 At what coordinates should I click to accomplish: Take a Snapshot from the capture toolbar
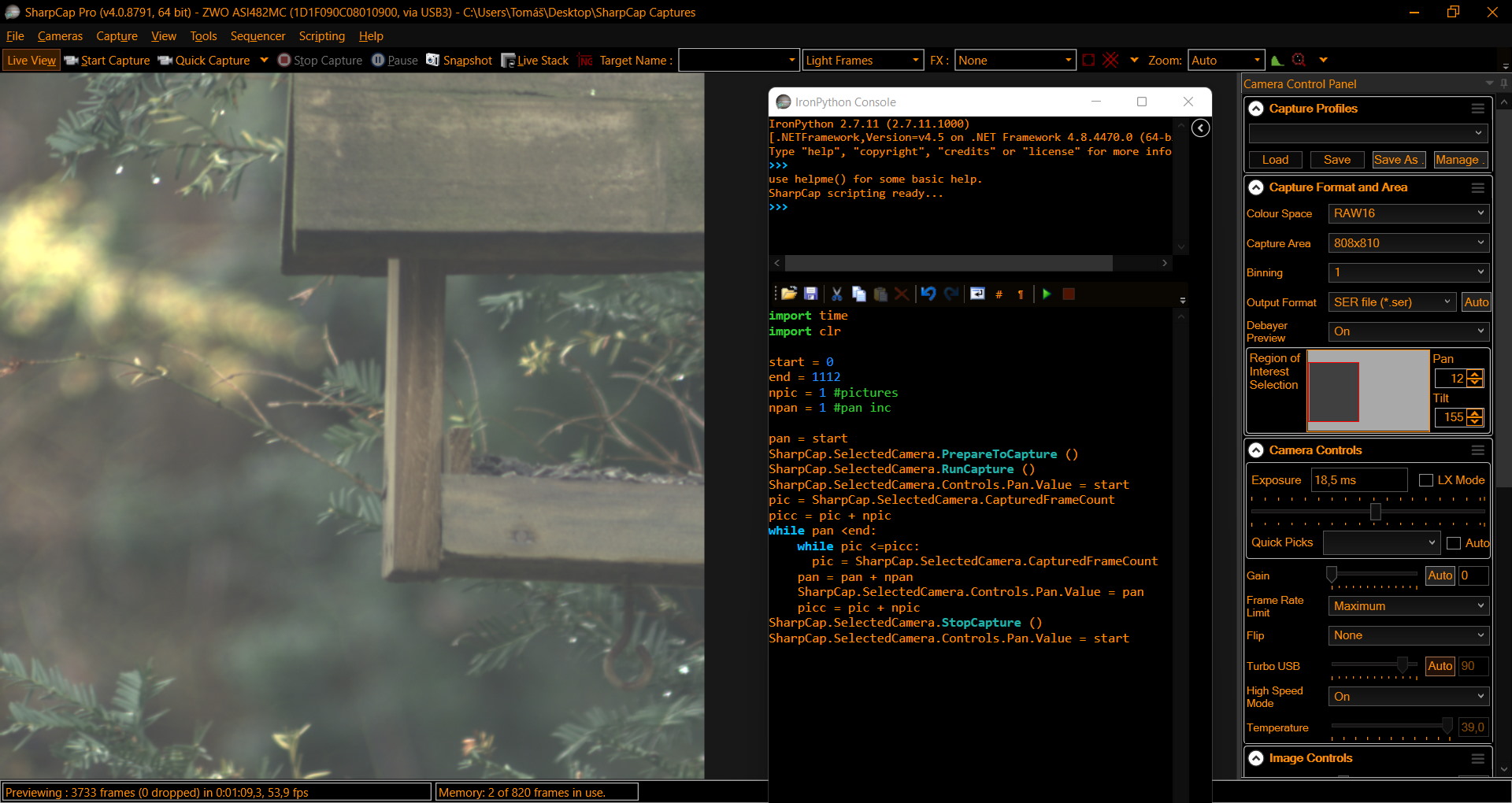459,61
